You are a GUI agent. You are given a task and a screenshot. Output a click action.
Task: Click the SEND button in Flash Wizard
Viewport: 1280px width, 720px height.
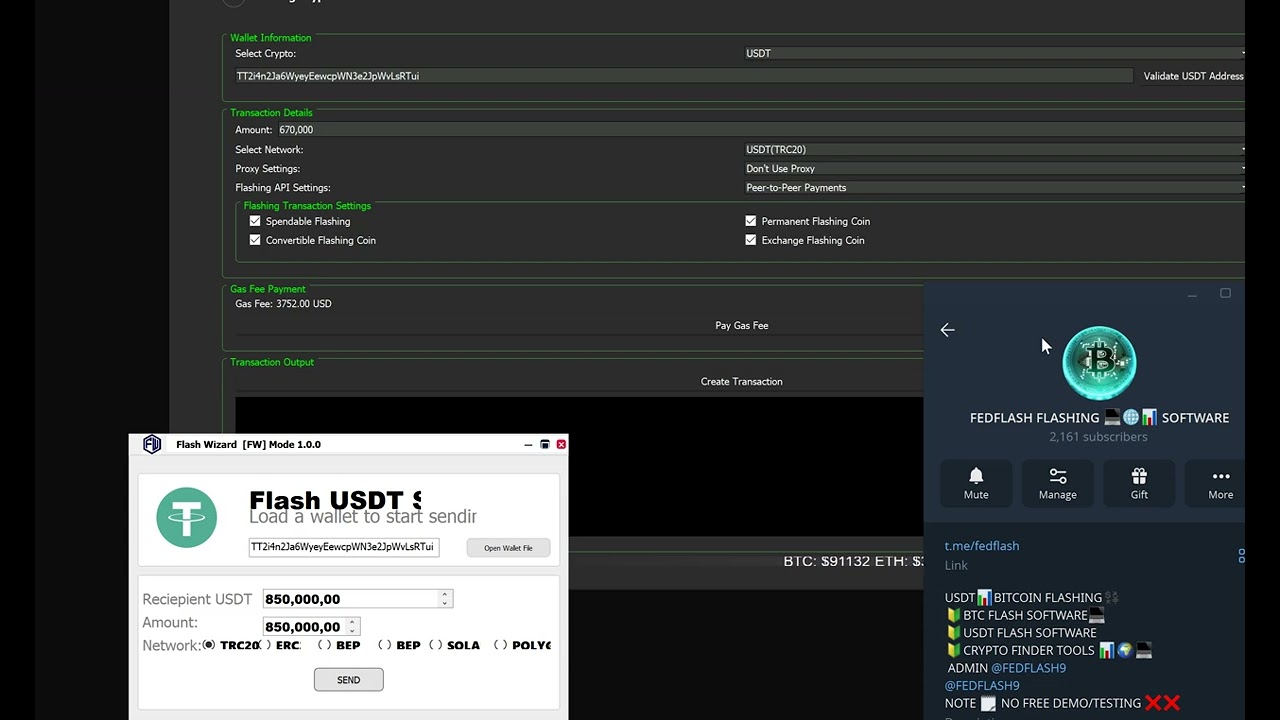348,680
